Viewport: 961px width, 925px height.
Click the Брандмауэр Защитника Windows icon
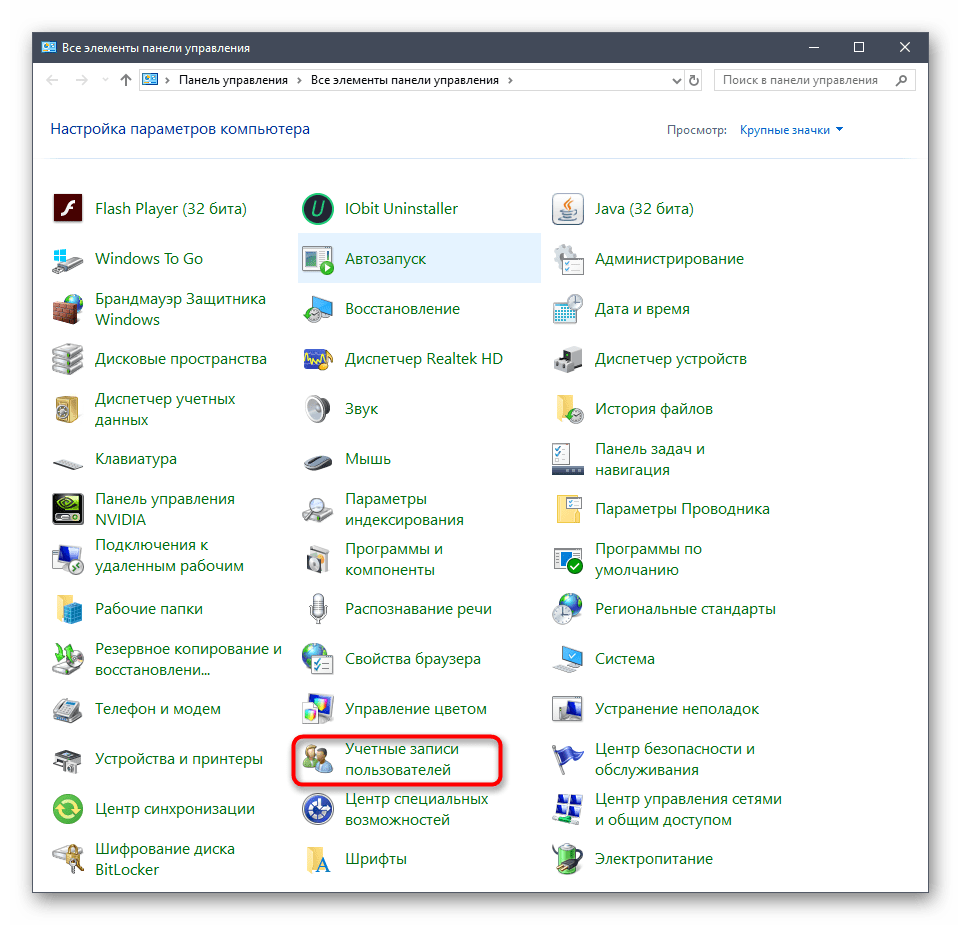coord(67,309)
